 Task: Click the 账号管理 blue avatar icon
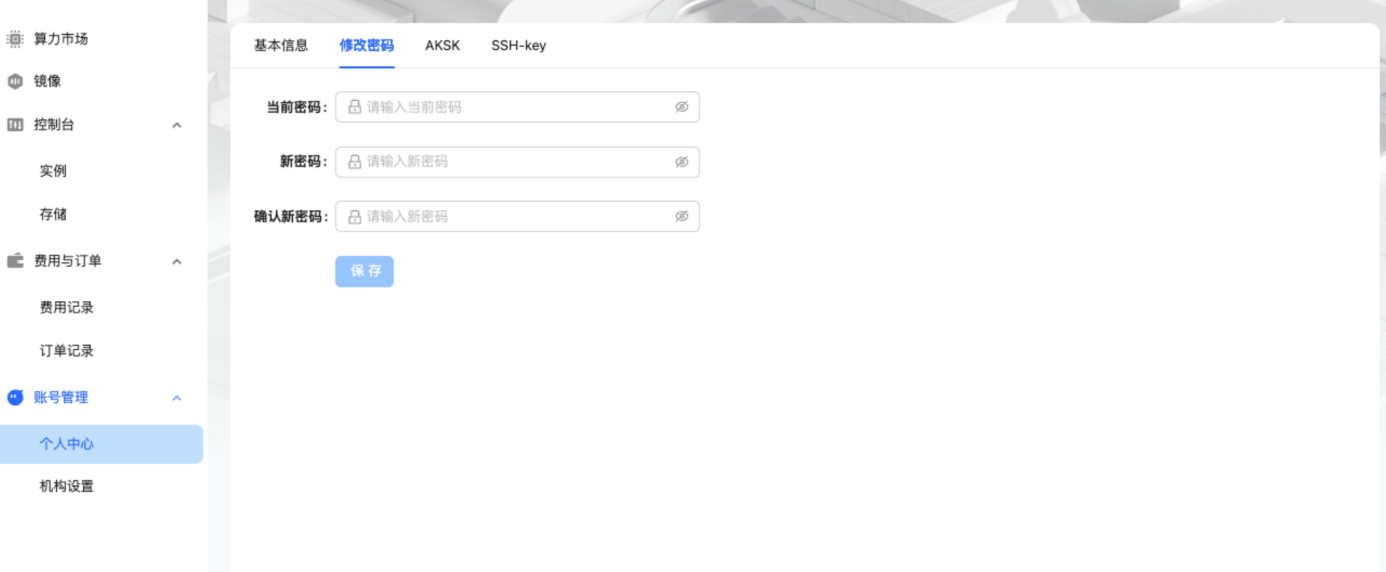(15, 397)
